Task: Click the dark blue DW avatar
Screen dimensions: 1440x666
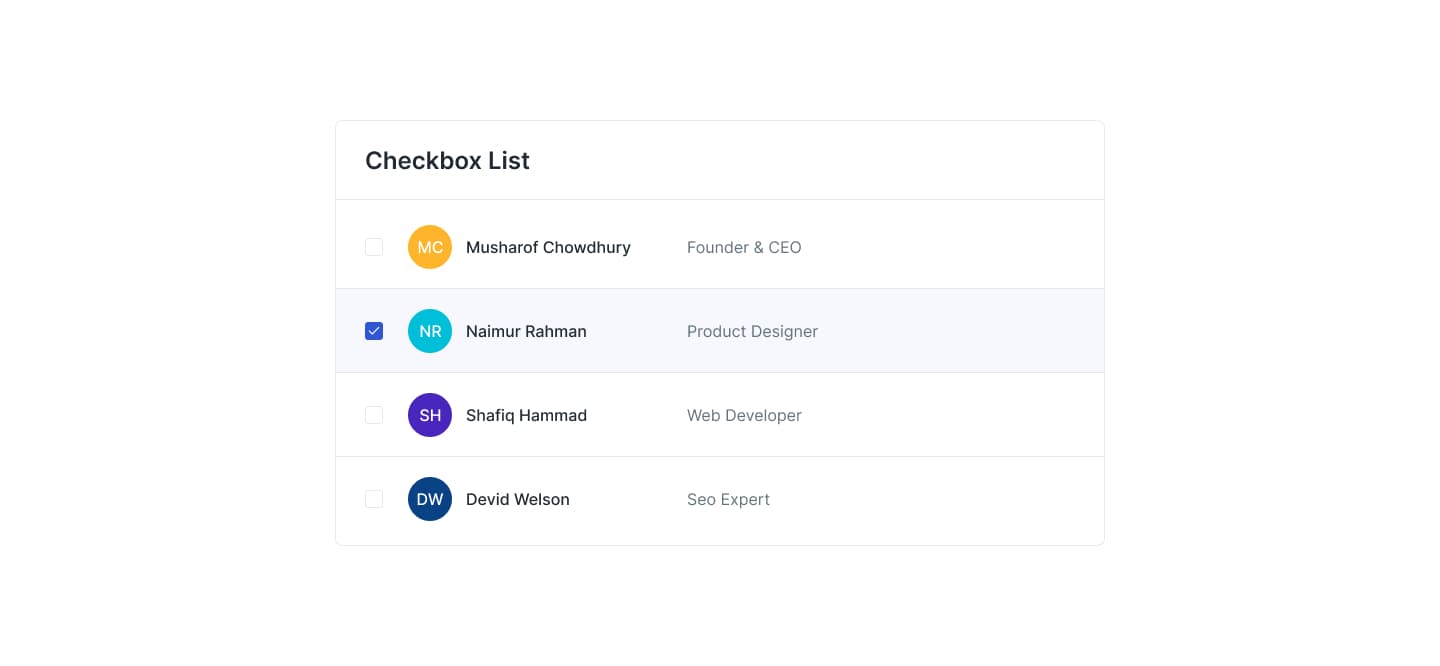Action: [x=430, y=499]
